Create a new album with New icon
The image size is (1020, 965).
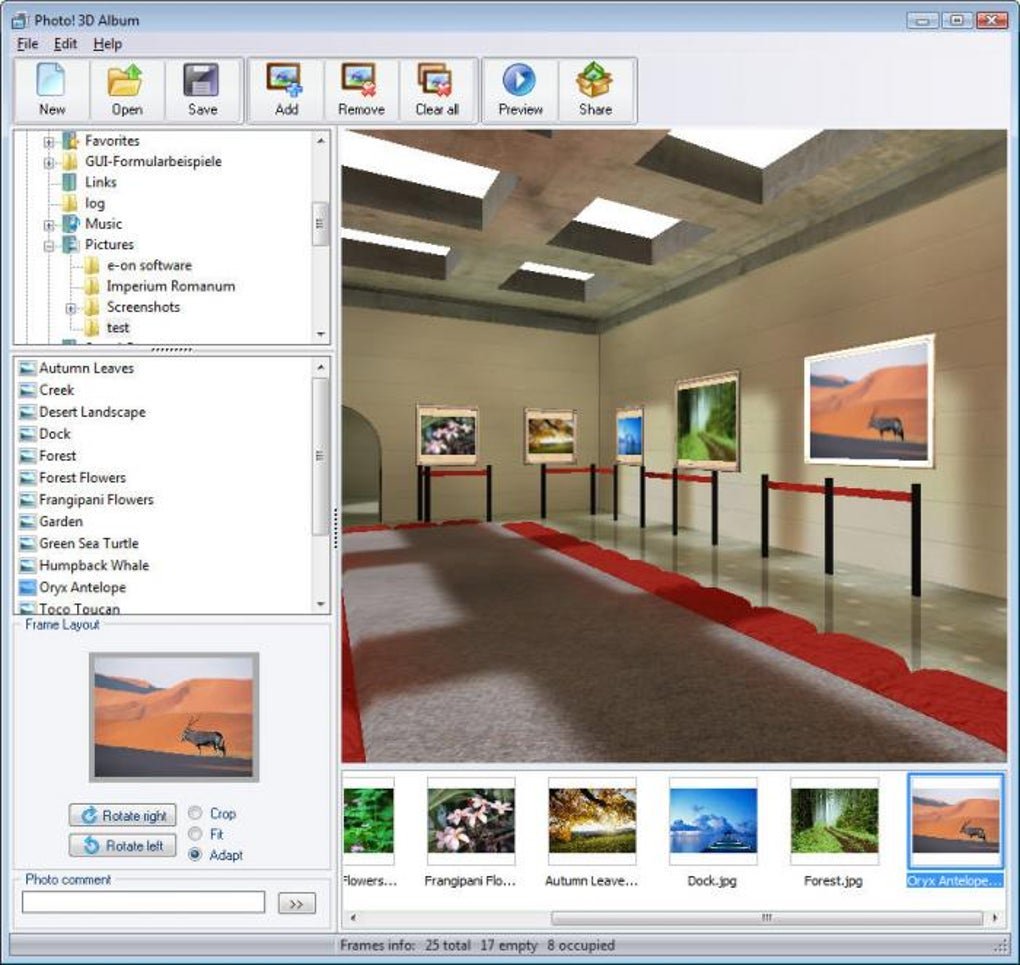point(51,90)
